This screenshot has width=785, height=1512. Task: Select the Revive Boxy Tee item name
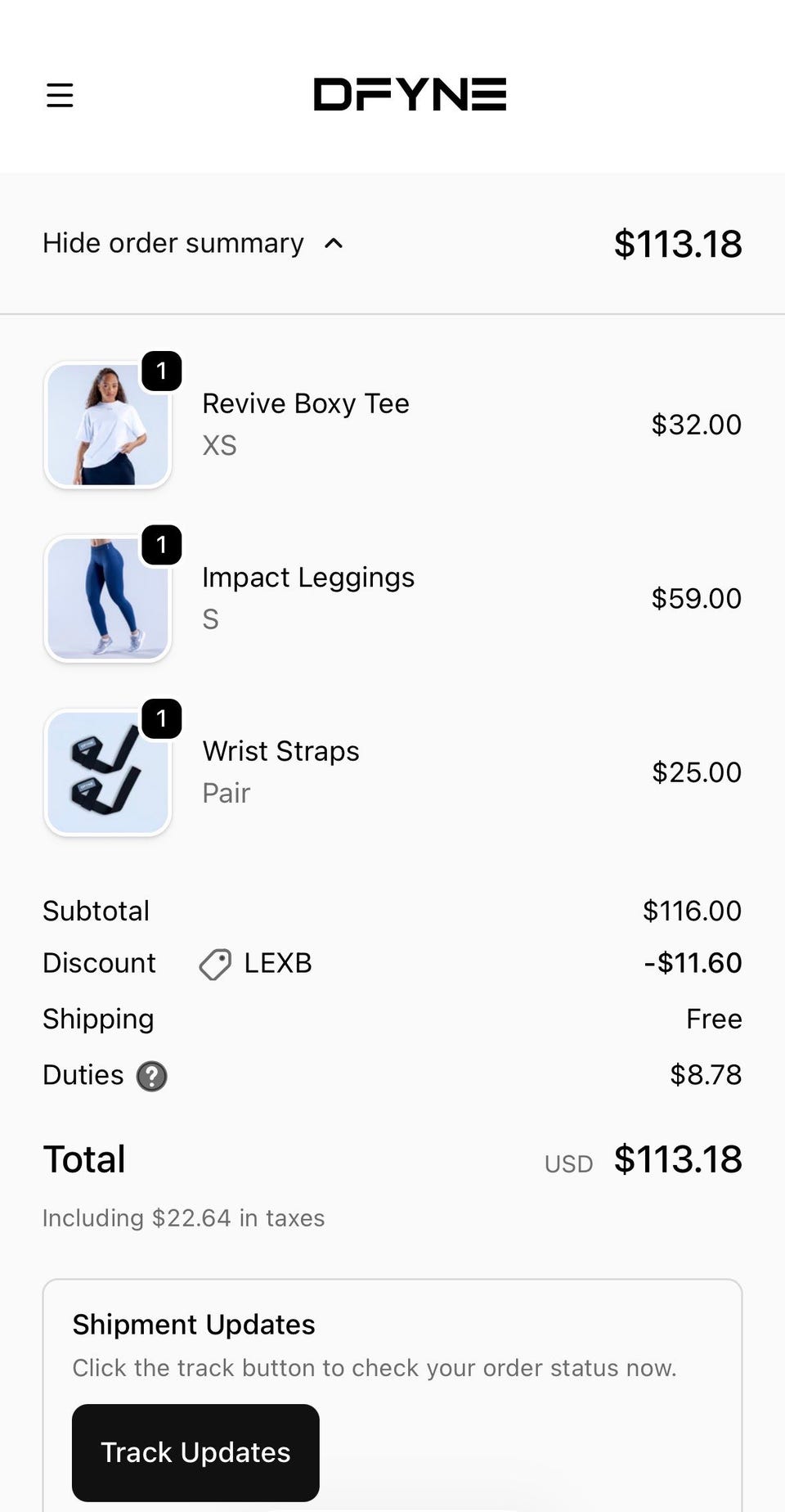306,403
